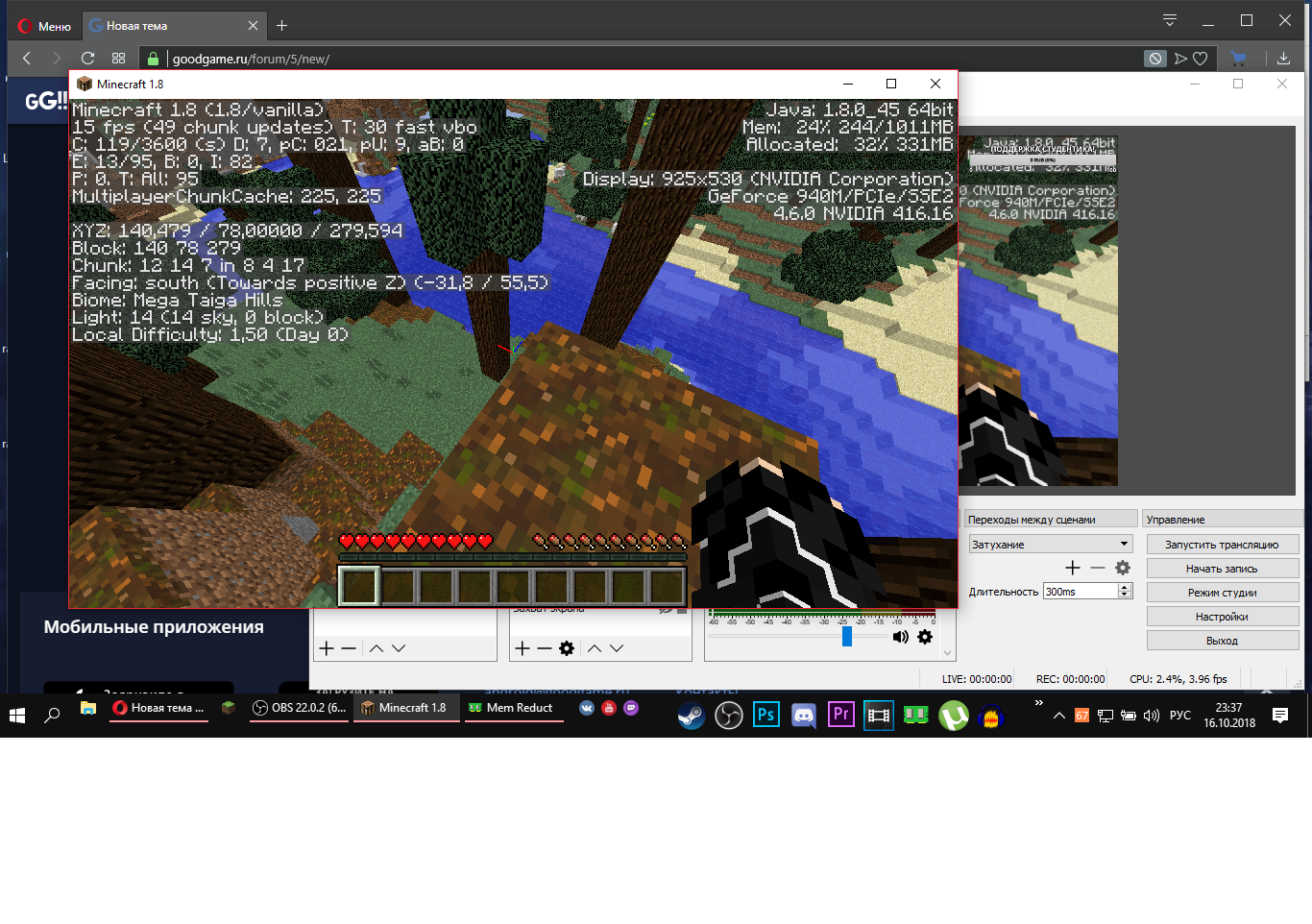This screenshot has height=924, width=1312.
Task: Add a new scene in OBS
Action: [x=327, y=648]
